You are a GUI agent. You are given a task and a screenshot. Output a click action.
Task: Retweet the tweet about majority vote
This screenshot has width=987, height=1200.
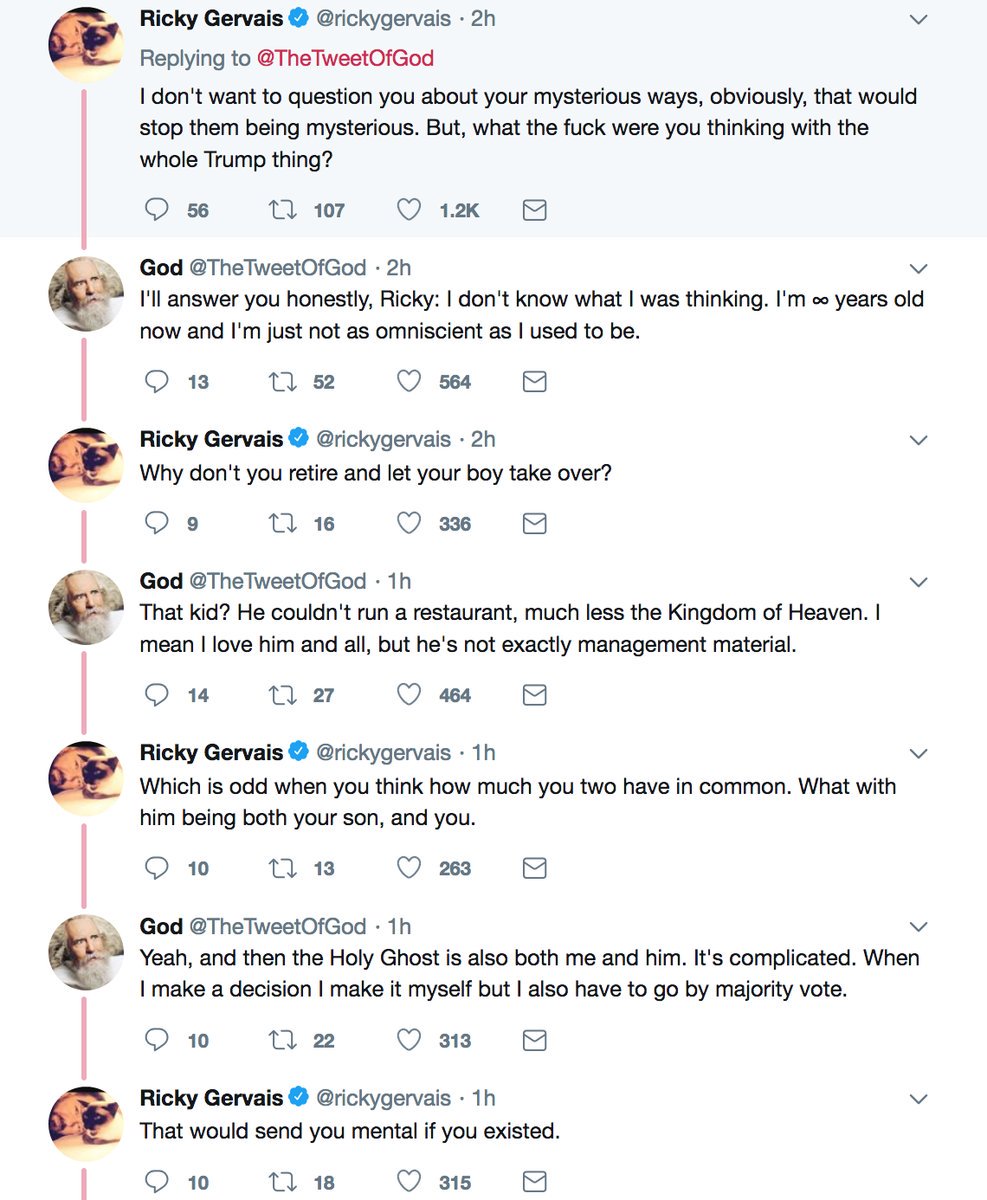[x=285, y=1040]
